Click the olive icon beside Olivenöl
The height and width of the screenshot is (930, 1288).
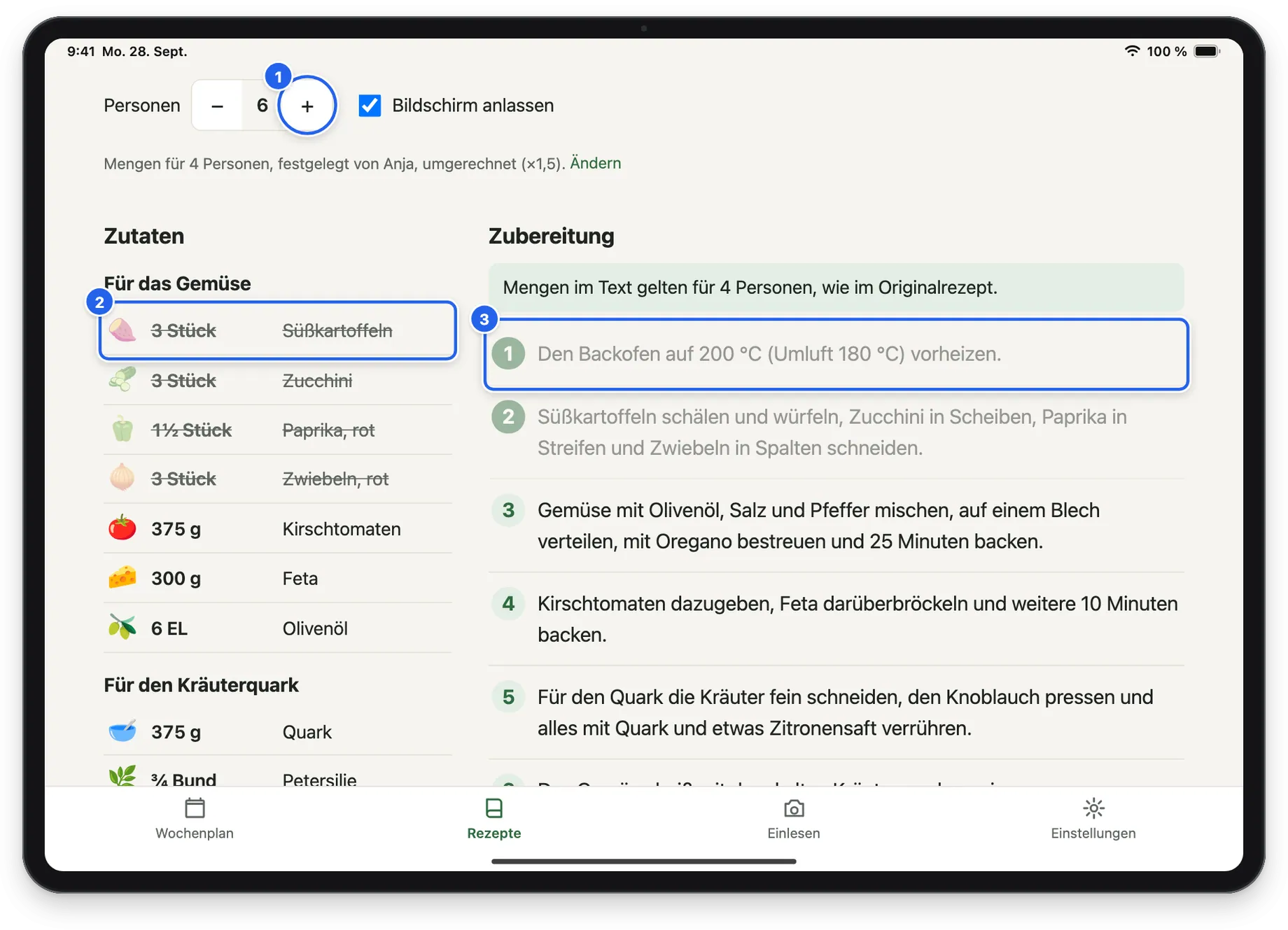click(122, 627)
